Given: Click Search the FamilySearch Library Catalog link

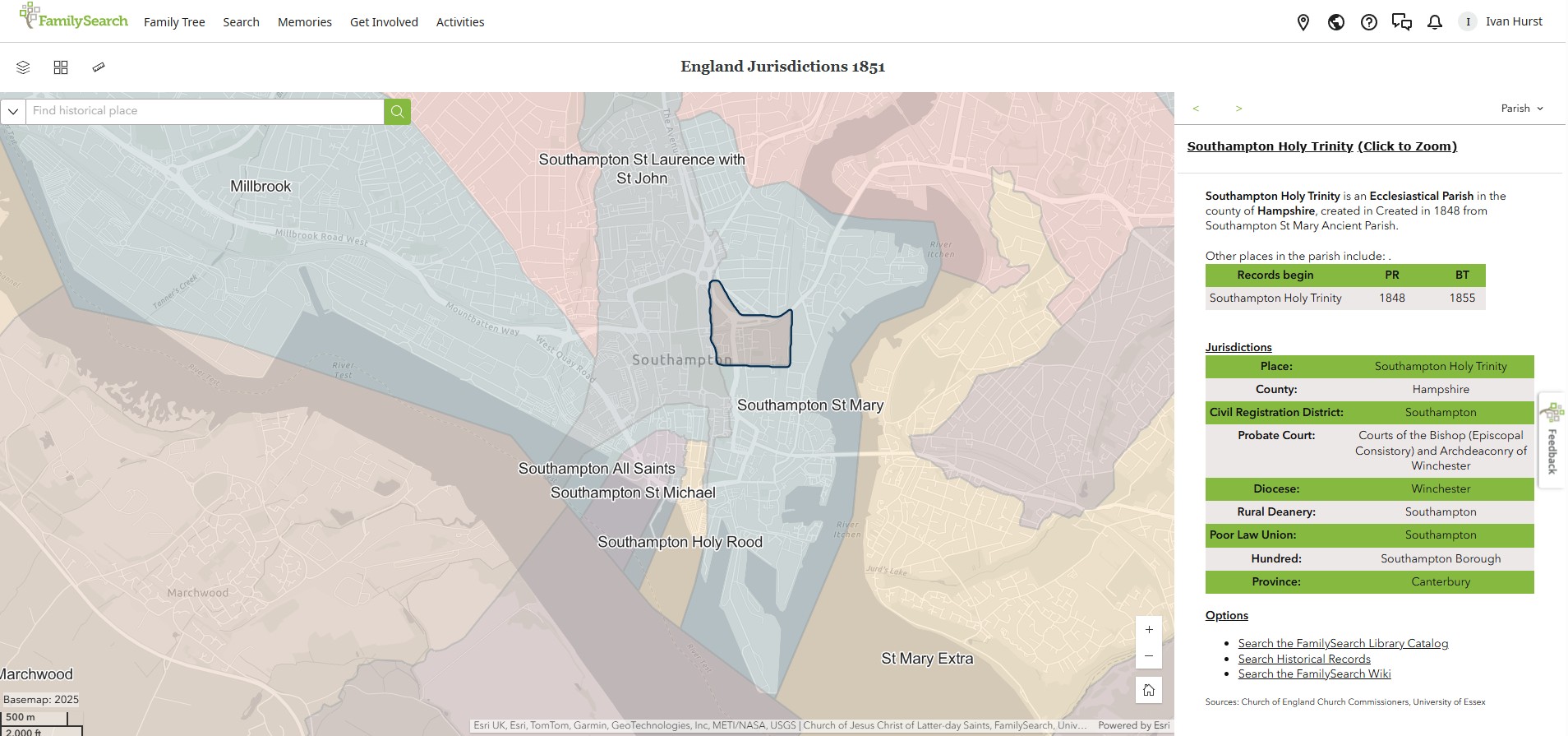Looking at the screenshot, I should tap(1343, 644).
